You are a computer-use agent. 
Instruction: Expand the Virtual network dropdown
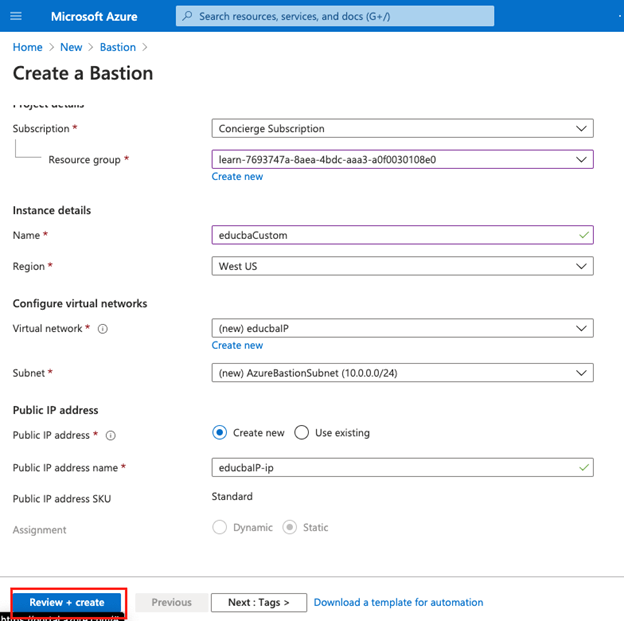tap(402, 328)
